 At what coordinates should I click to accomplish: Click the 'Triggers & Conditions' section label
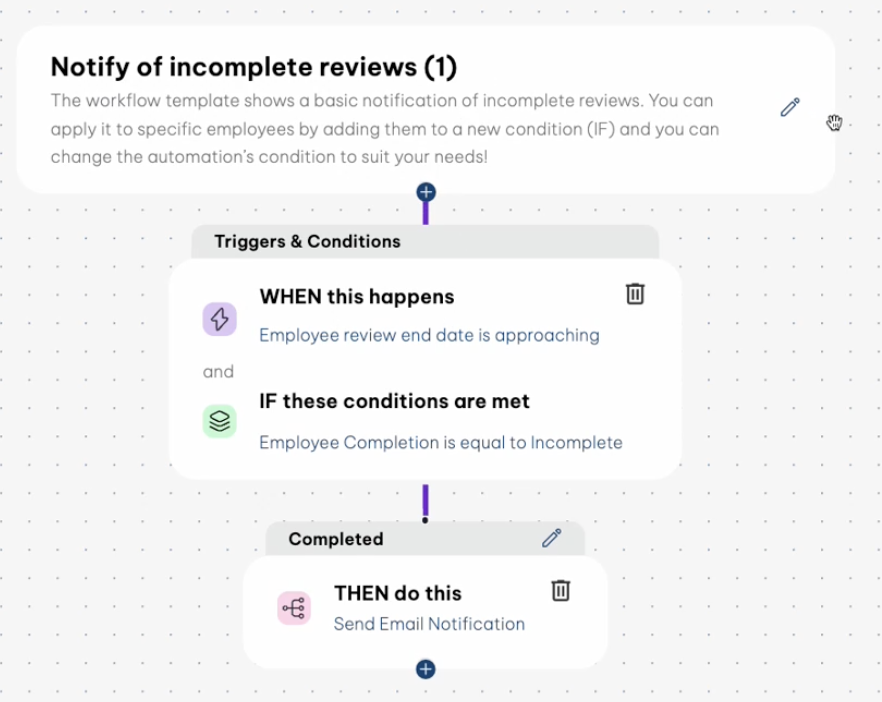[x=307, y=241]
